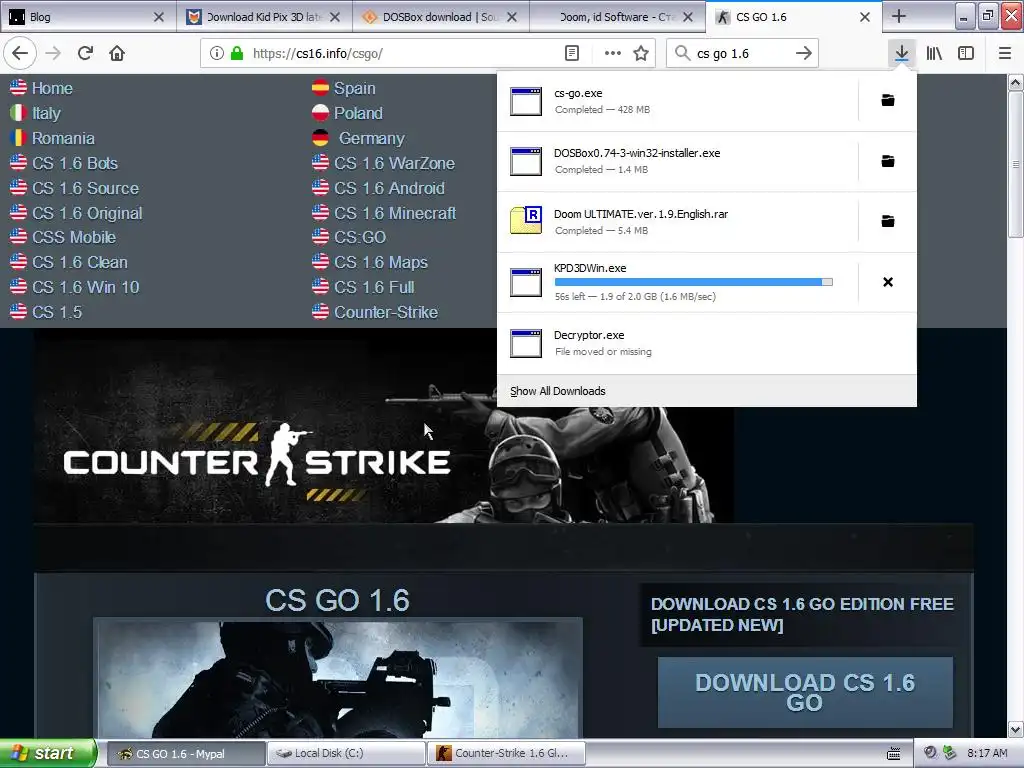Screen dimensions: 1024x768
Task: Switch to Counter-Strike 1.6 taskbar window
Action: tap(507, 753)
